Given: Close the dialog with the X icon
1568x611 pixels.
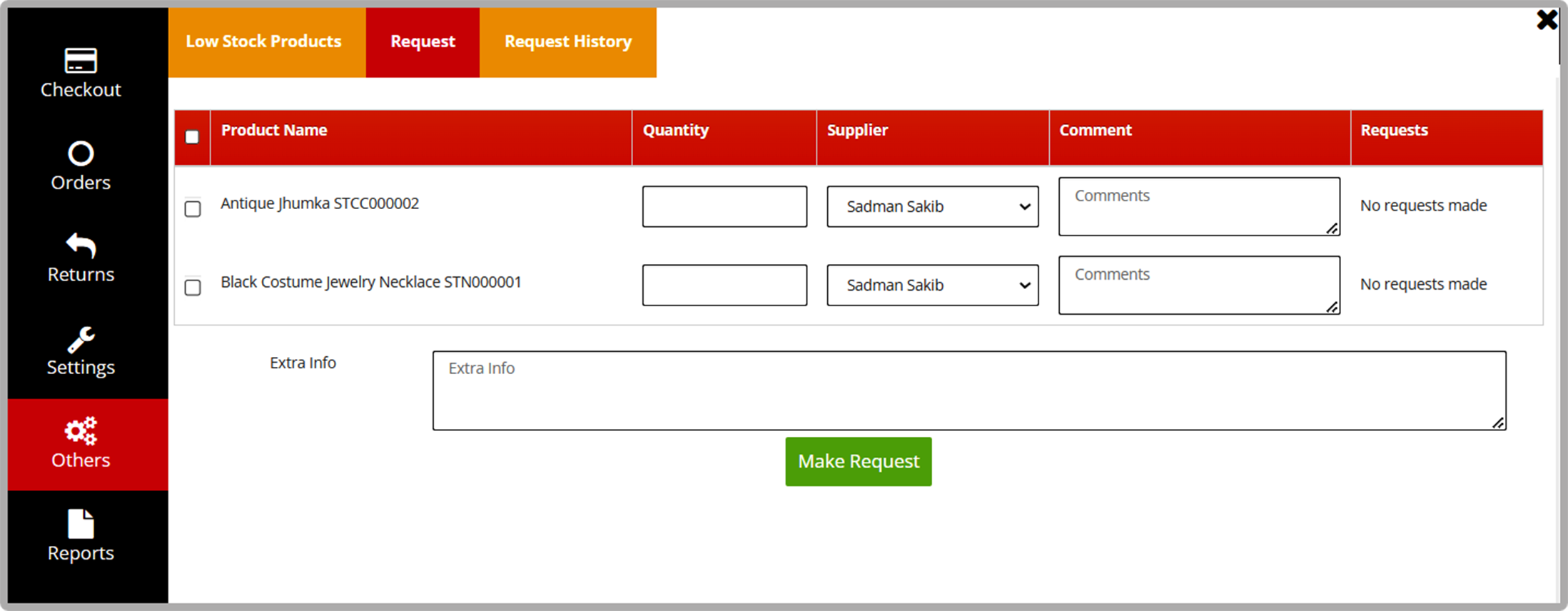Looking at the screenshot, I should 1547,19.
